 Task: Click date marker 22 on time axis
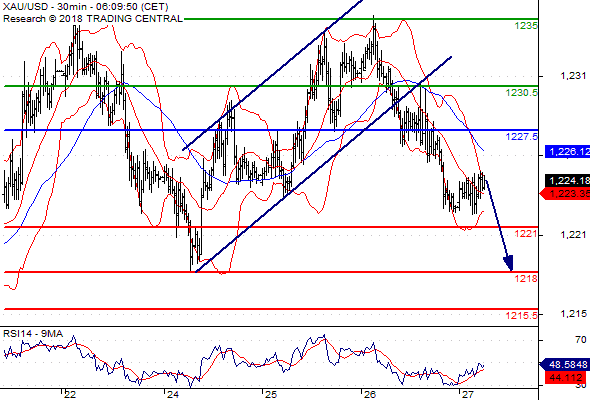[70, 394]
